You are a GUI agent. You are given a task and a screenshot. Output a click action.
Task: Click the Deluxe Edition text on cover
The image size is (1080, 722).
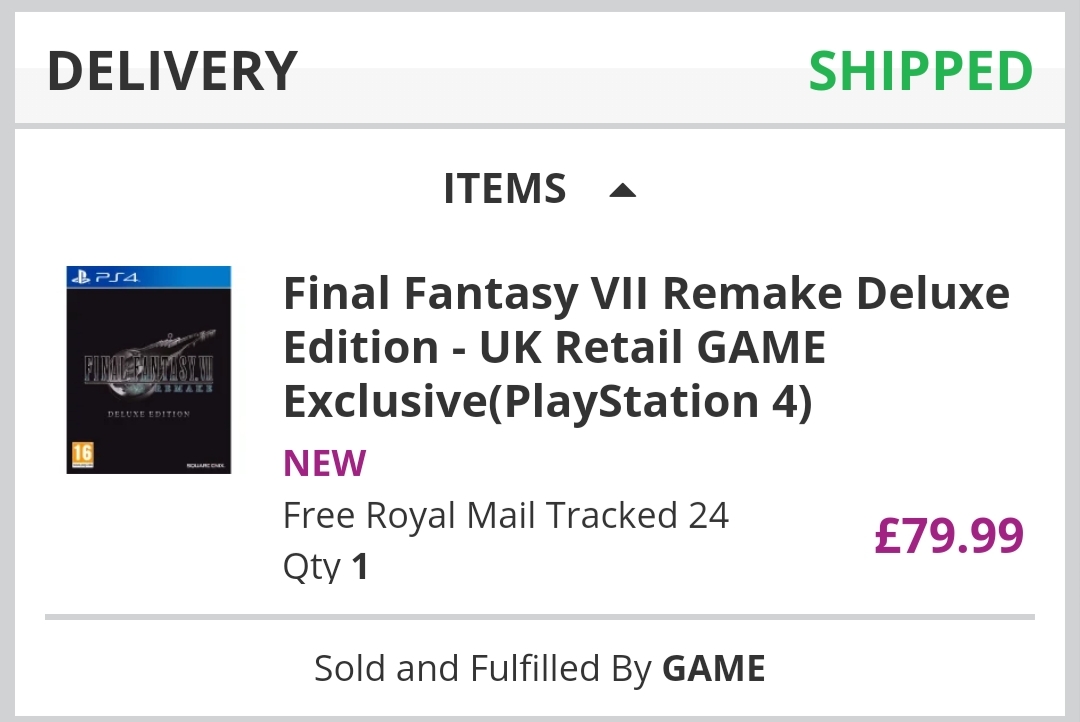(149, 413)
